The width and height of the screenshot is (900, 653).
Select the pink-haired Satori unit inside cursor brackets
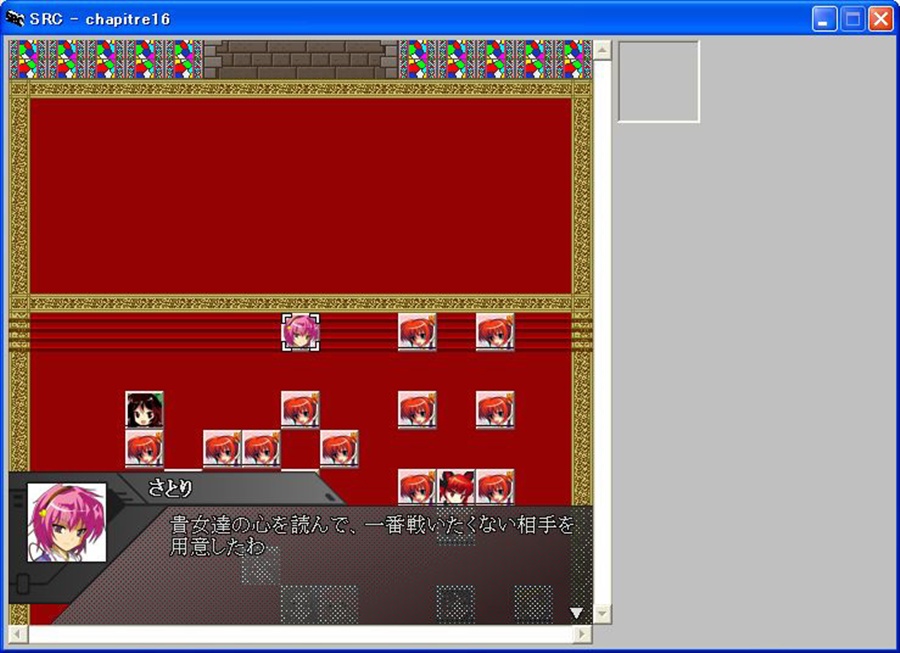(x=300, y=332)
